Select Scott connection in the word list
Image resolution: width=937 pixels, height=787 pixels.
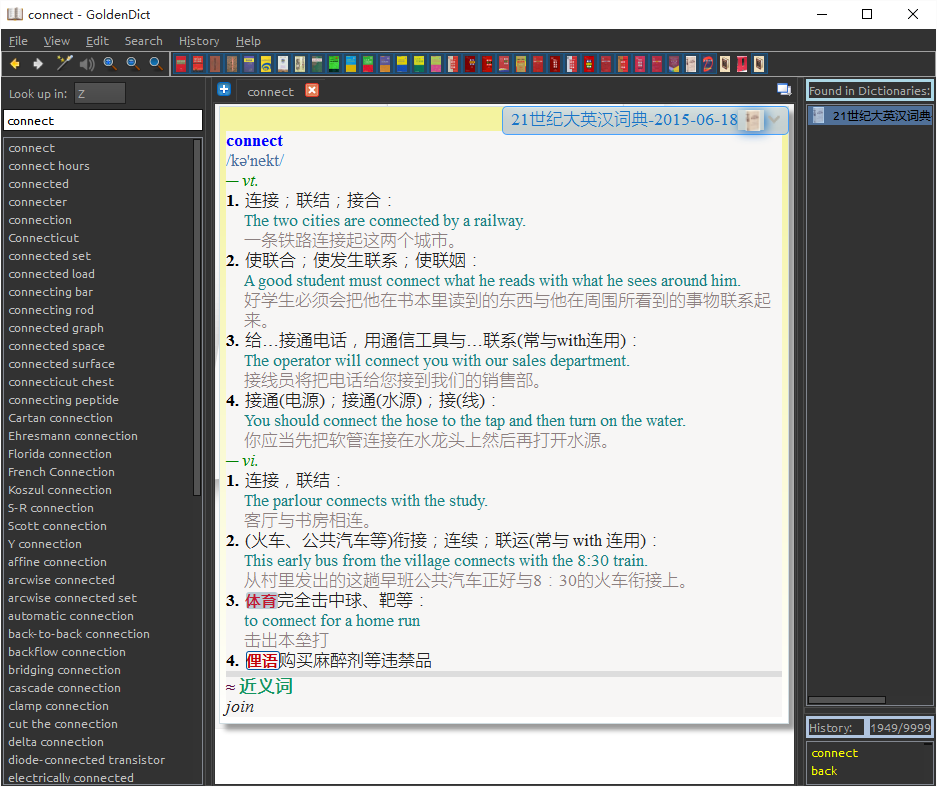pyautogui.click(x=57, y=526)
